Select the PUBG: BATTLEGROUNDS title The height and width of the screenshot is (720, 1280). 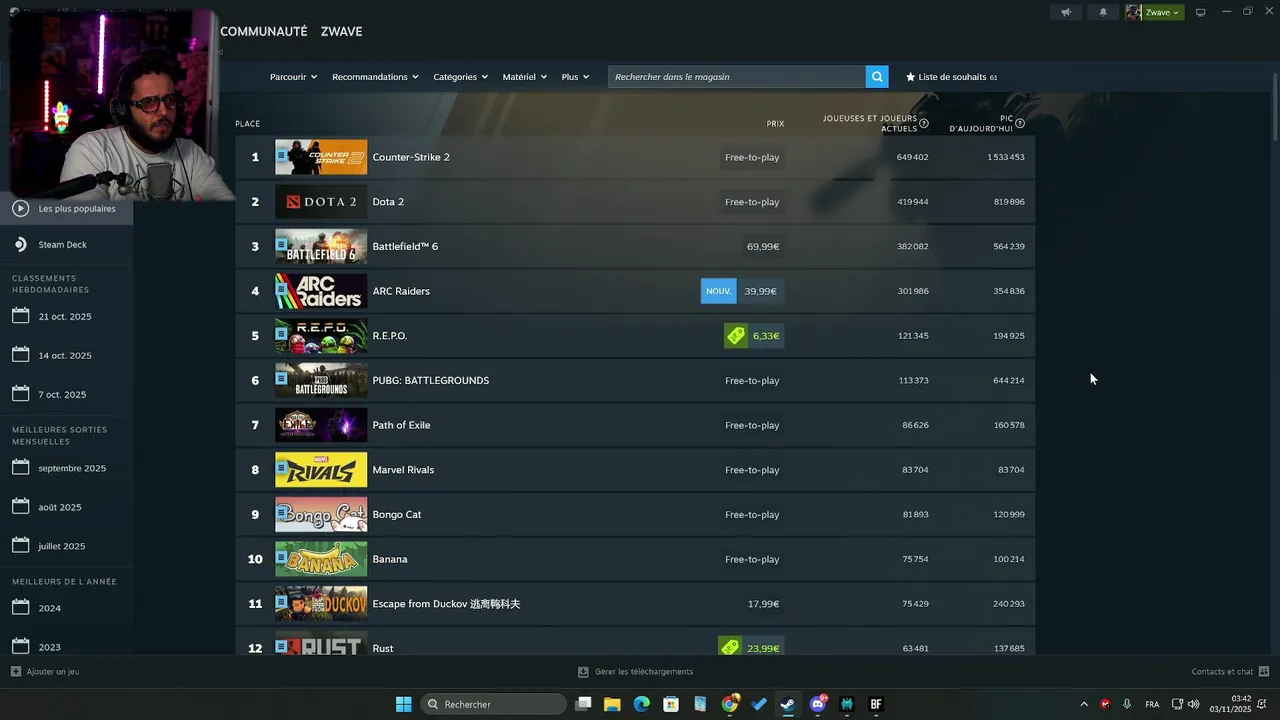coord(431,380)
